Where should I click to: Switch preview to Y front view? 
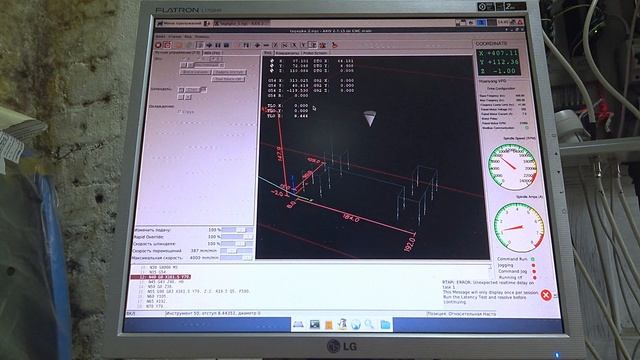303,45
